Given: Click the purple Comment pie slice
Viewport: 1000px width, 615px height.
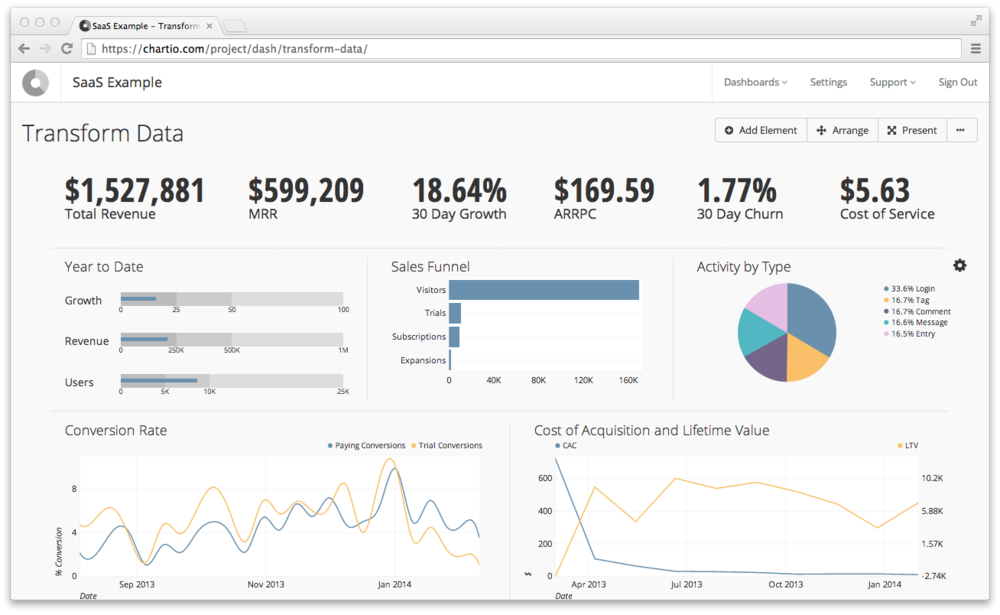Looking at the screenshot, I should pyautogui.click(x=768, y=360).
